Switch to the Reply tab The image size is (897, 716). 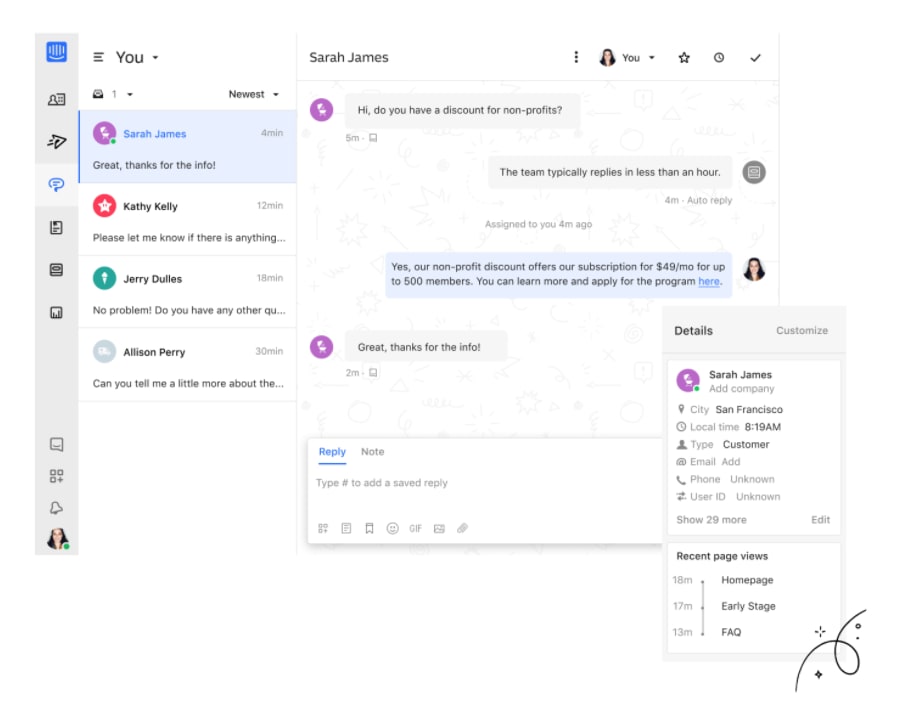click(332, 452)
